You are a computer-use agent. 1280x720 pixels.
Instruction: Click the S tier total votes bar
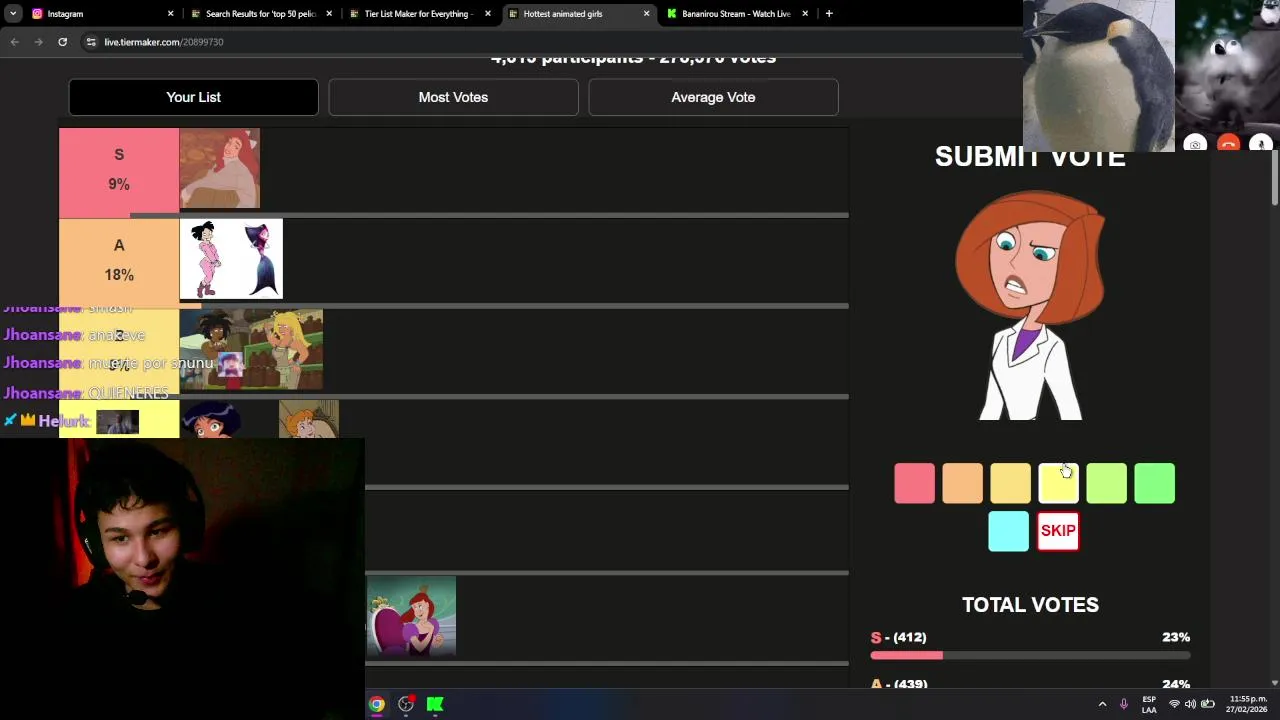[x=1030, y=655]
